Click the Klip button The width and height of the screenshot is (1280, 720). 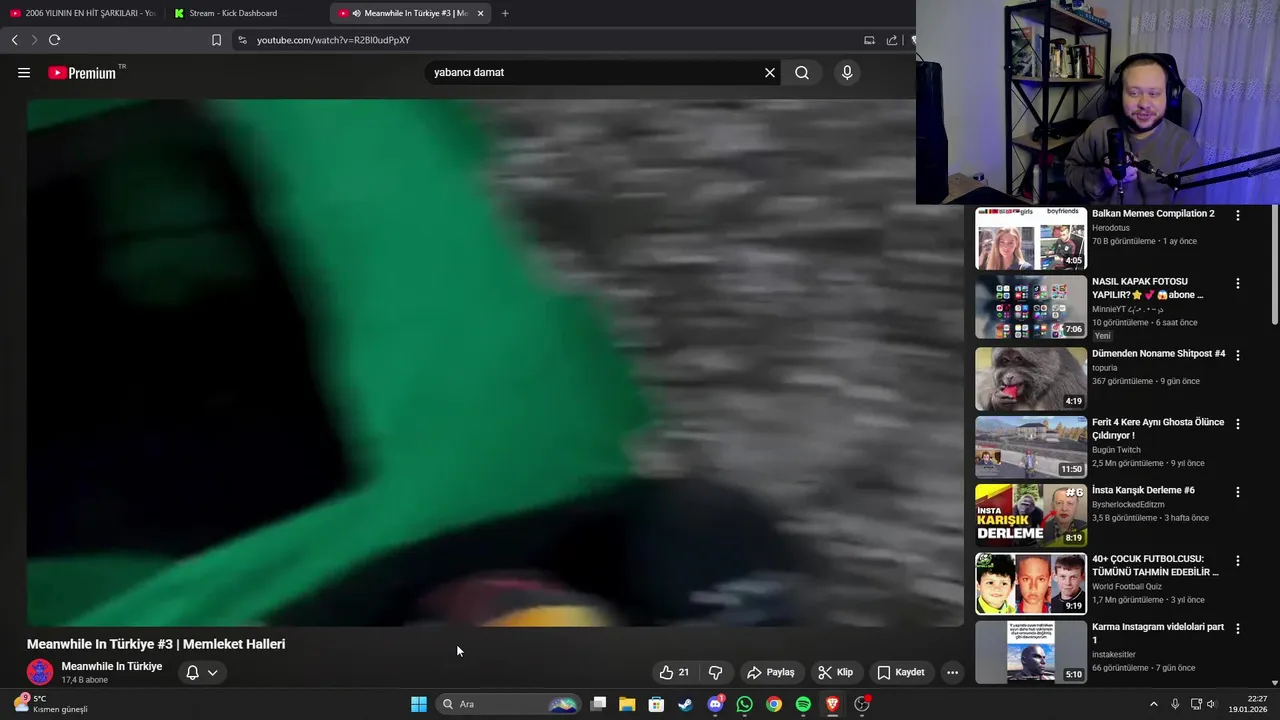[x=835, y=672]
